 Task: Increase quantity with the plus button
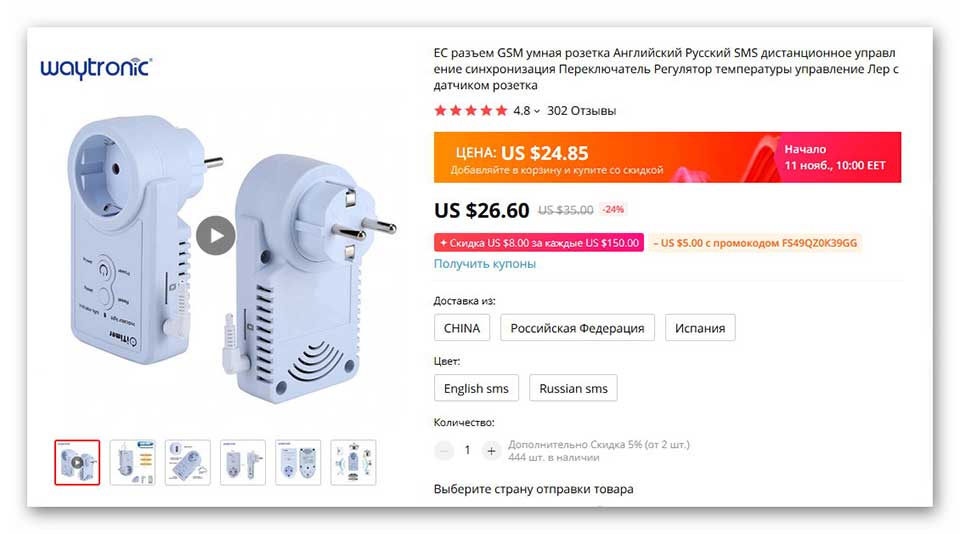491,451
